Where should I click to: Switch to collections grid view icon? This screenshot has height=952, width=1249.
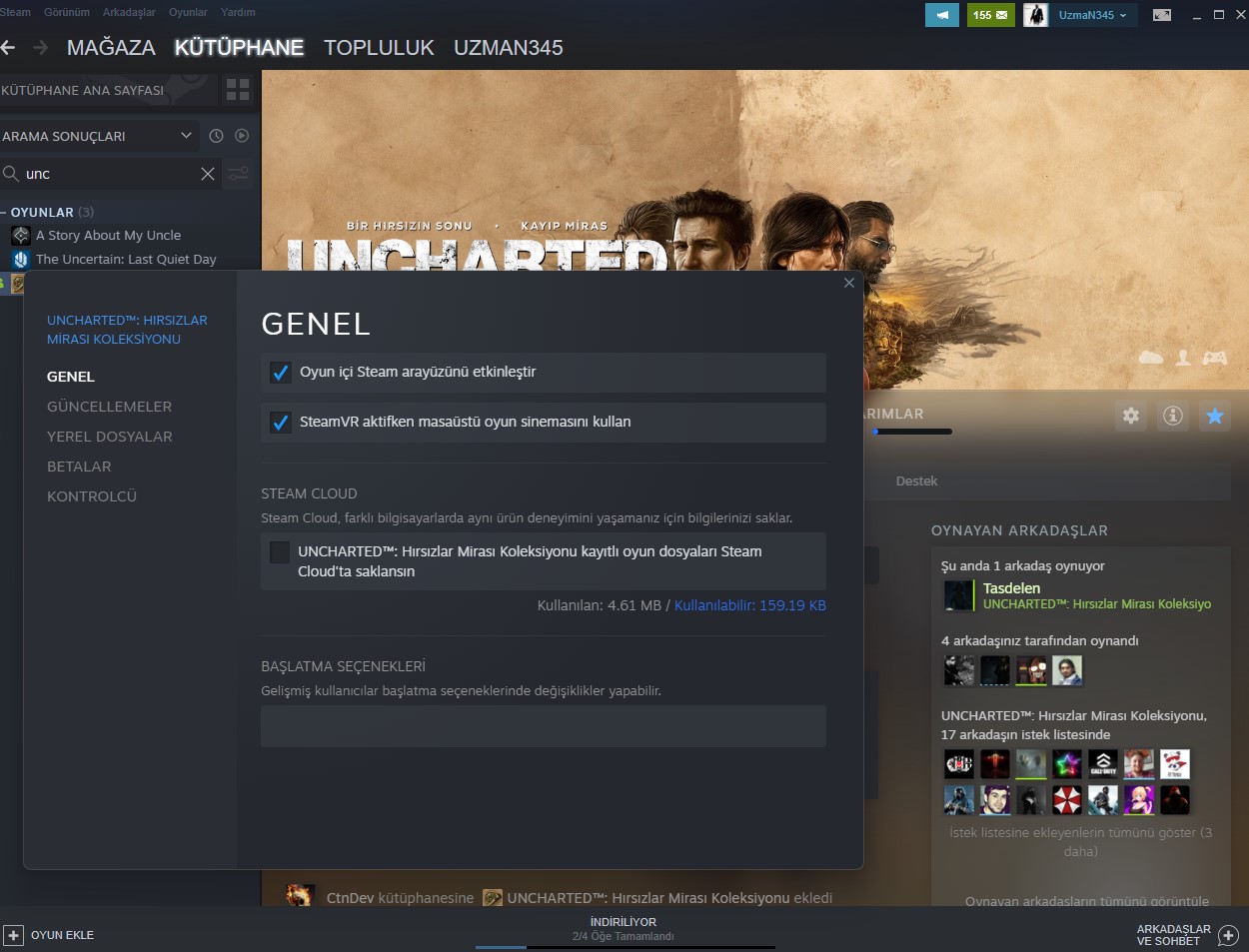[238, 90]
